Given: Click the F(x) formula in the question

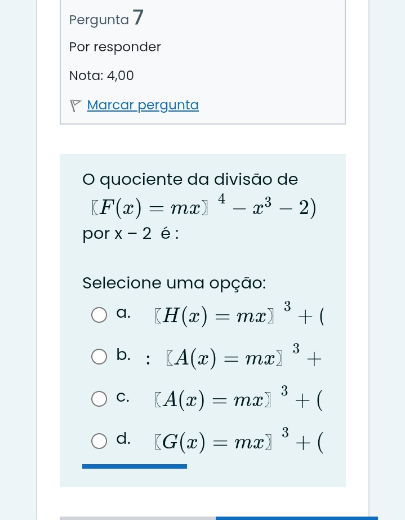Looking at the screenshot, I should (203, 207).
